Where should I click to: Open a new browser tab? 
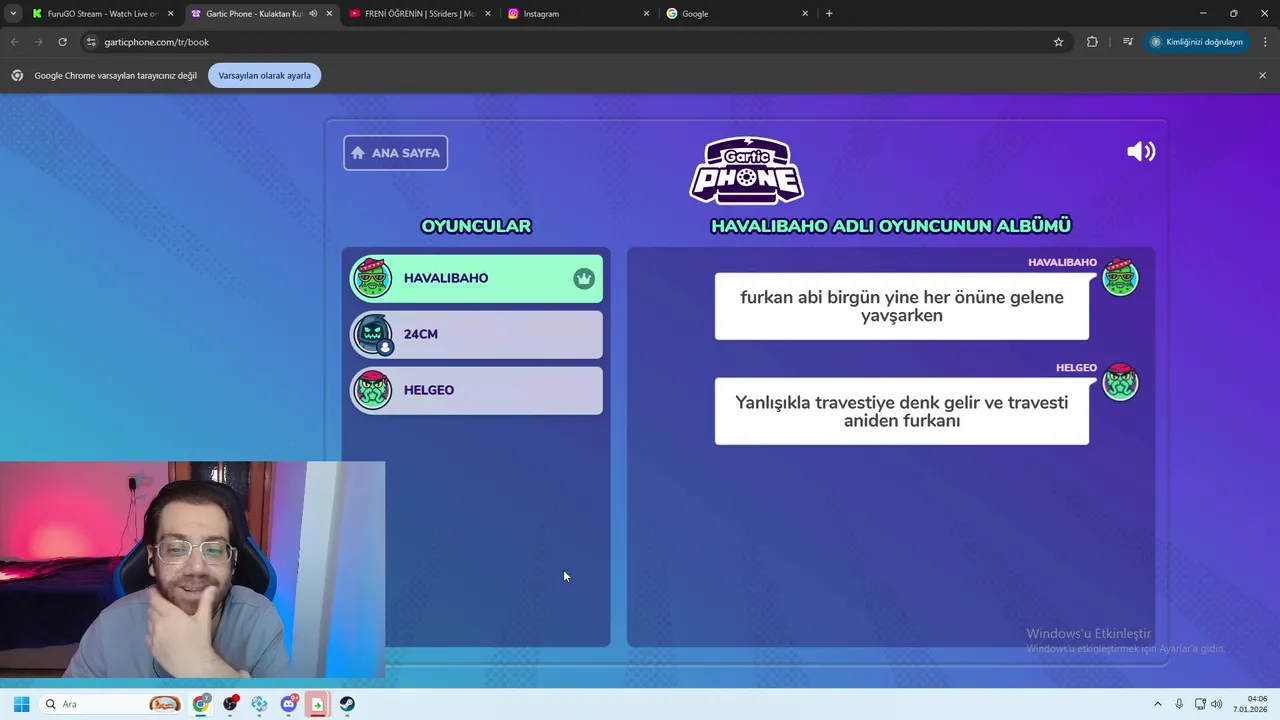coord(829,14)
